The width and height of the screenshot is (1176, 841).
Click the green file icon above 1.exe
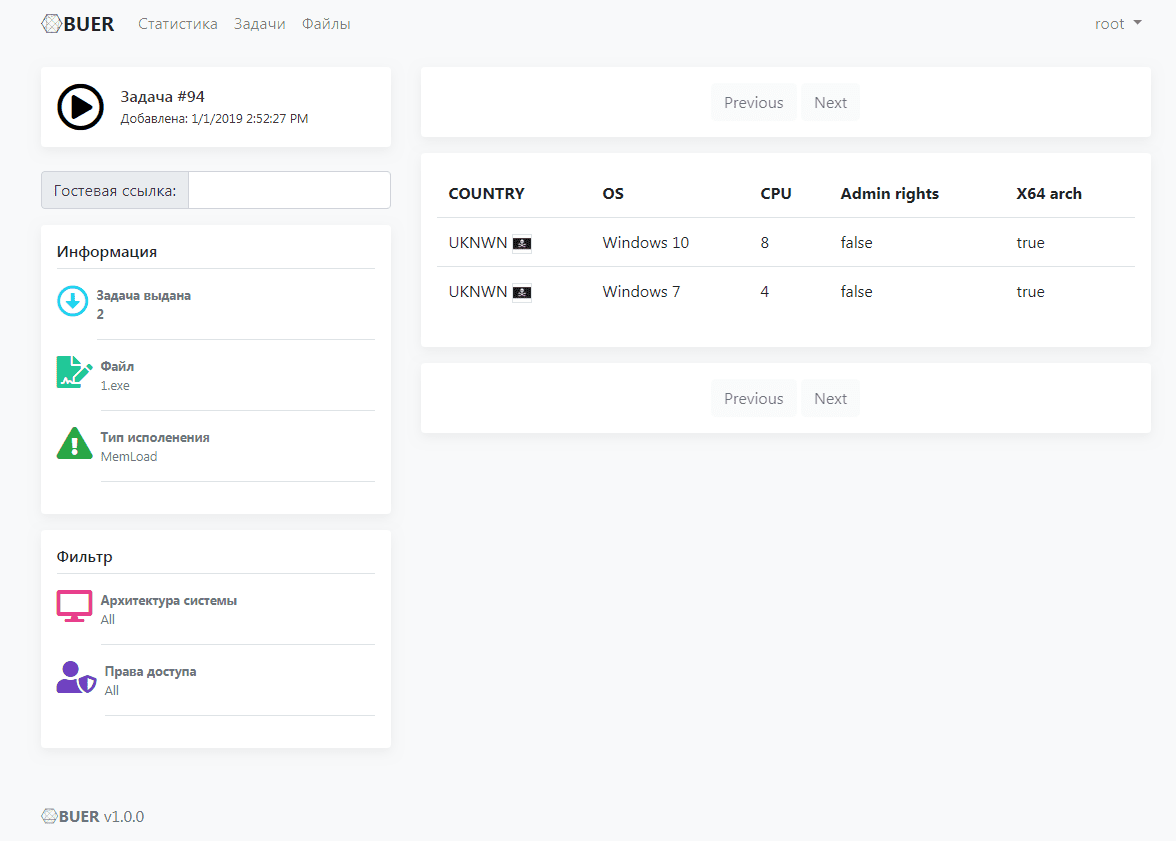coord(74,372)
